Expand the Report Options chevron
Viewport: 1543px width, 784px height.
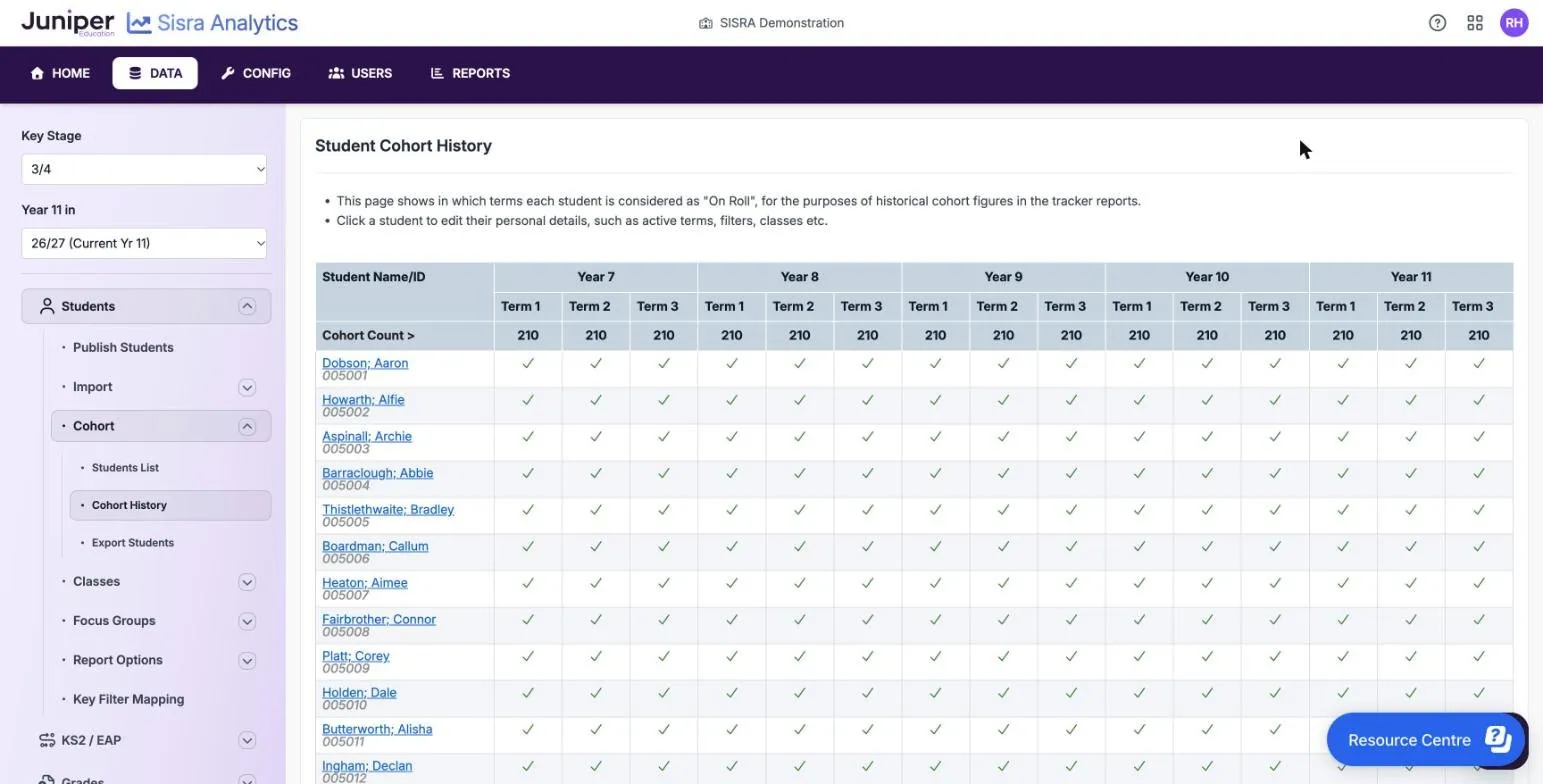[247, 660]
